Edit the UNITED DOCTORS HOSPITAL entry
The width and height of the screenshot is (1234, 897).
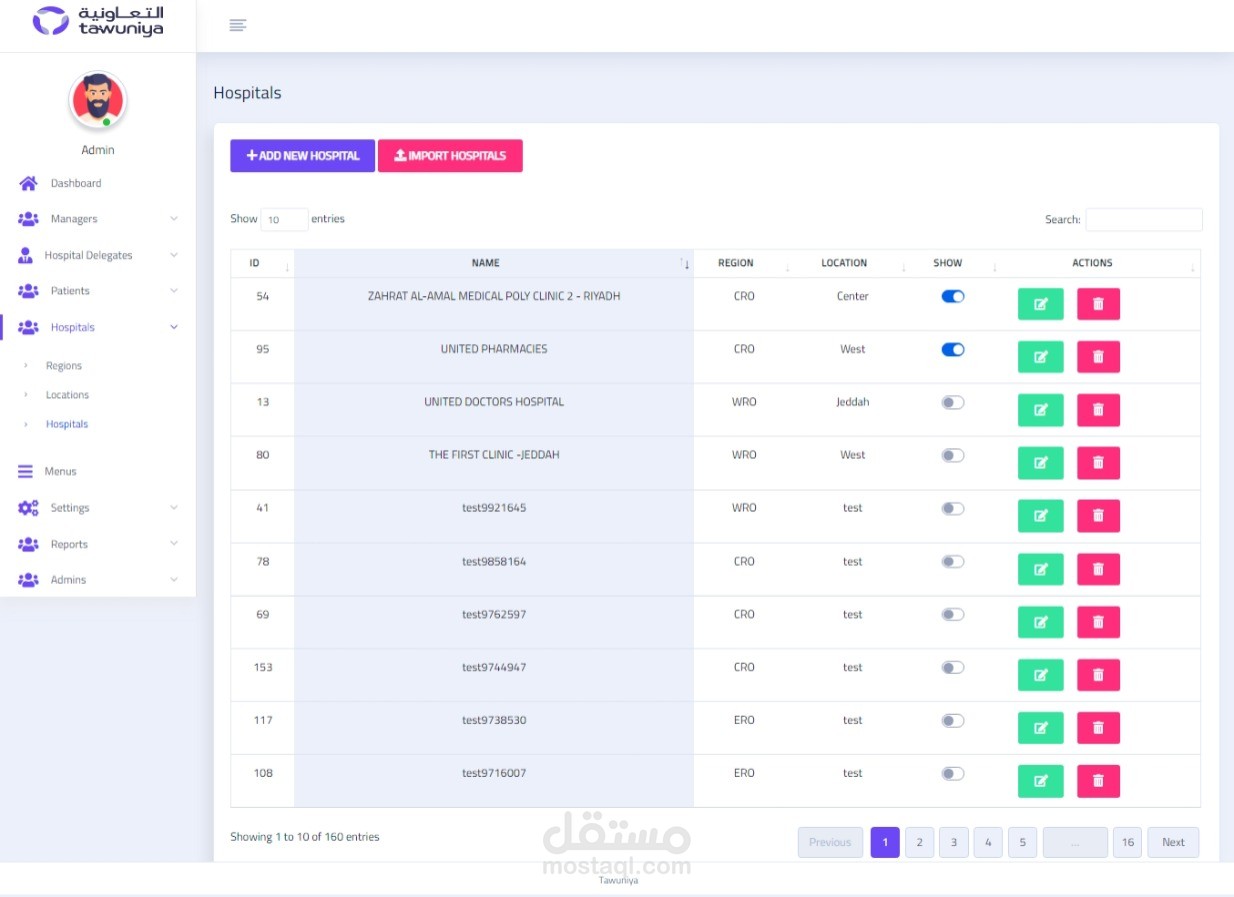[x=1040, y=410]
